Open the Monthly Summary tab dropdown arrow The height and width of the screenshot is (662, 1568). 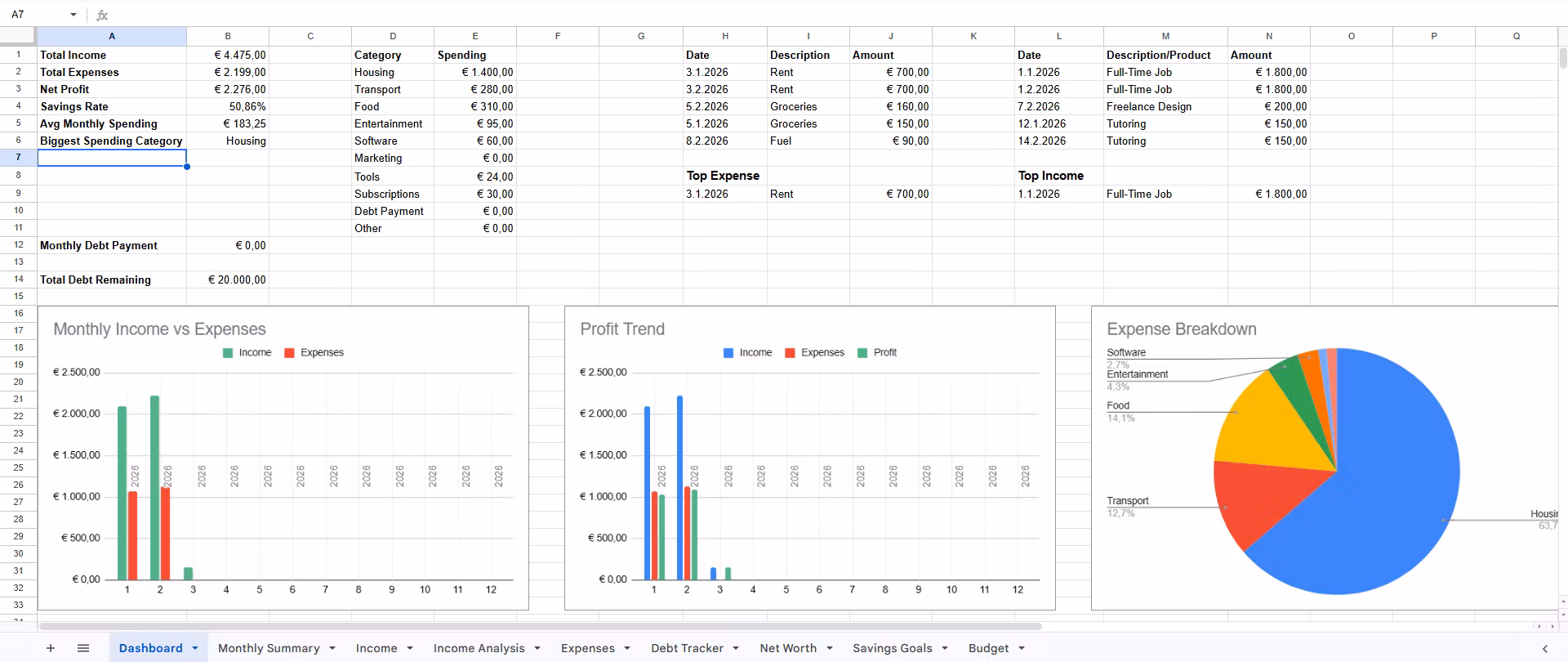point(332,648)
